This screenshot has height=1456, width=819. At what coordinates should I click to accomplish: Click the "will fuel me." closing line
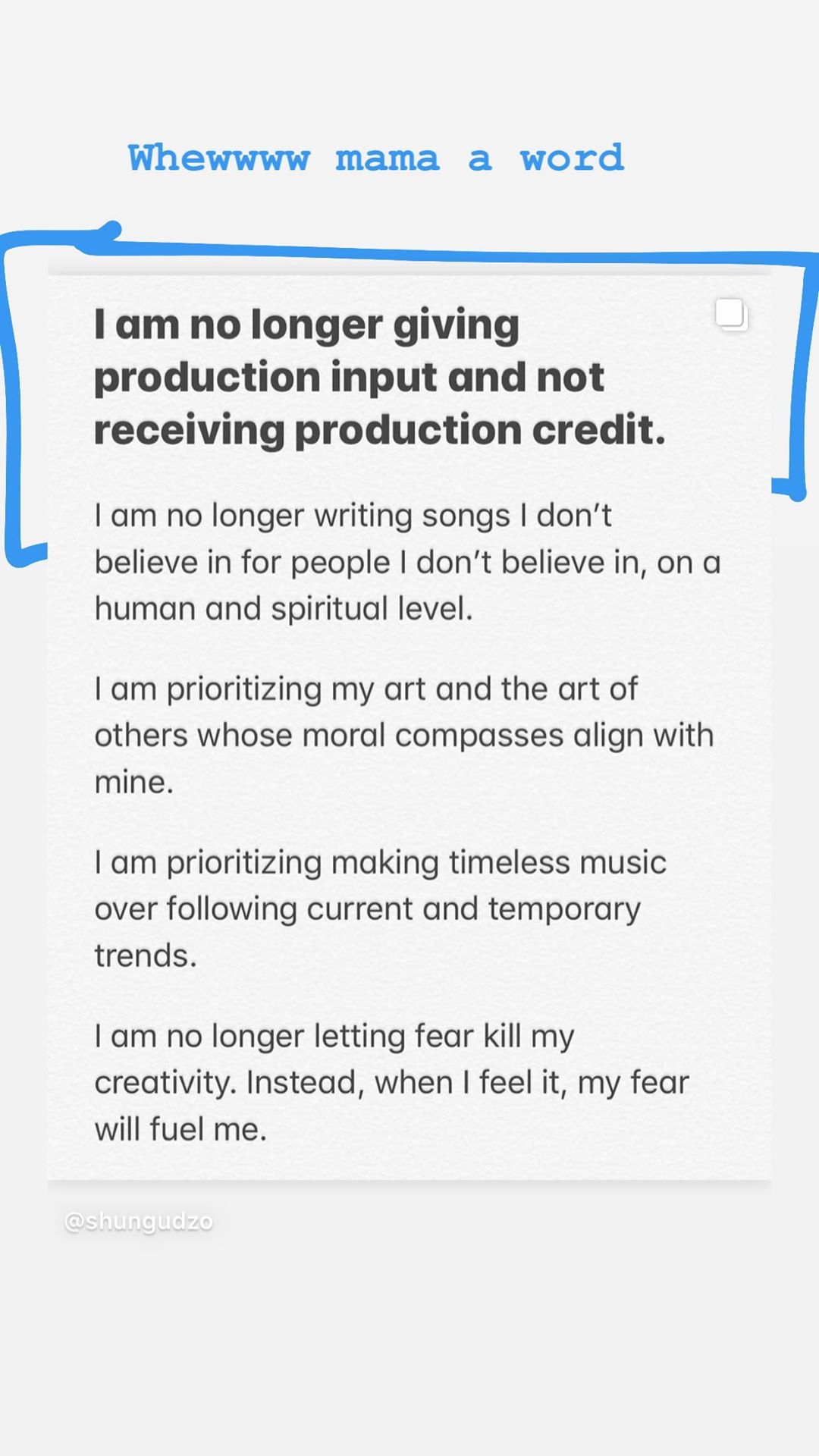[180, 1130]
